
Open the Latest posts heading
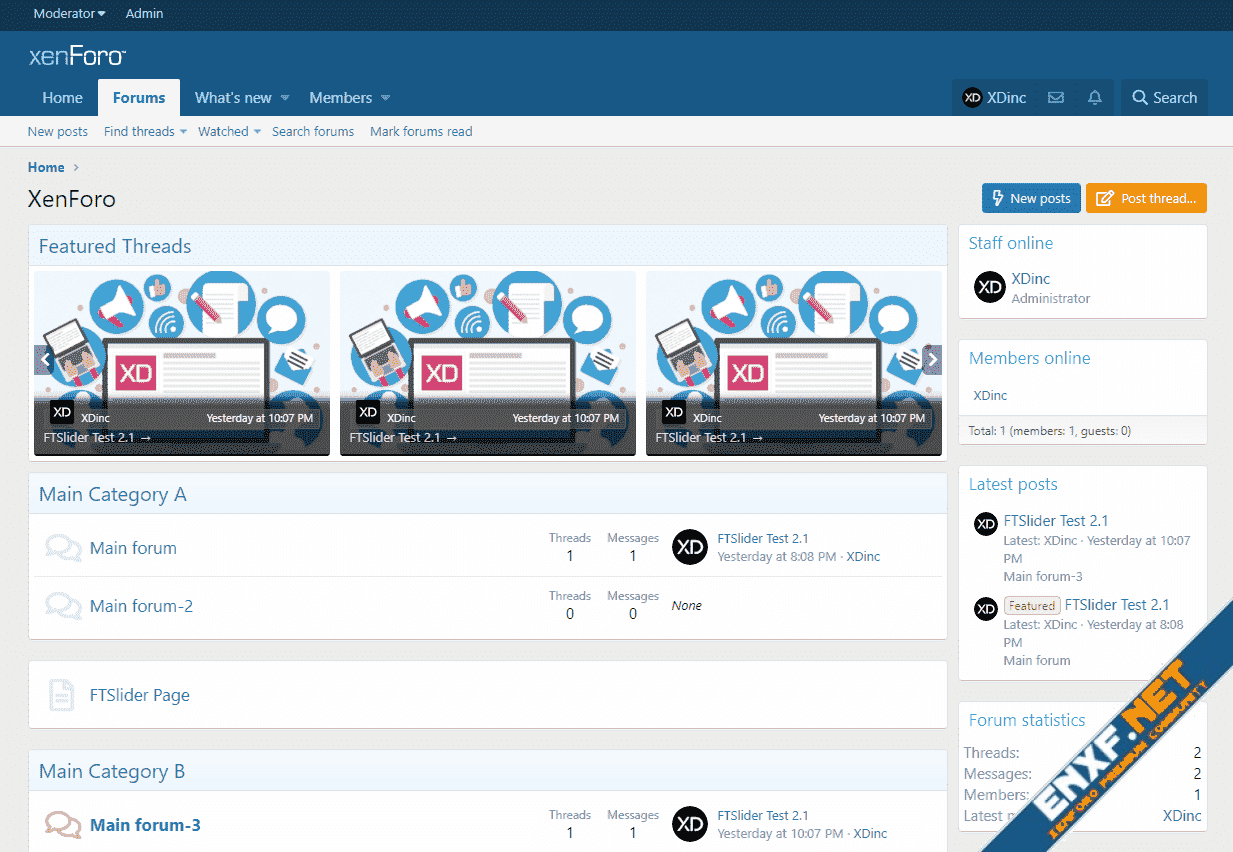pyautogui.click(x=1013, y=484)
